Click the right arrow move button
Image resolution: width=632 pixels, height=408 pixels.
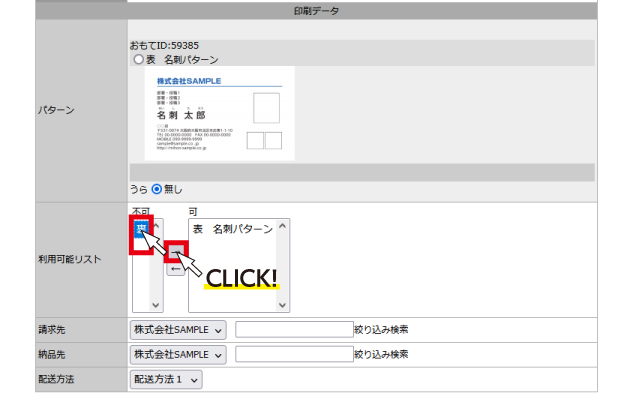[174, 251]
